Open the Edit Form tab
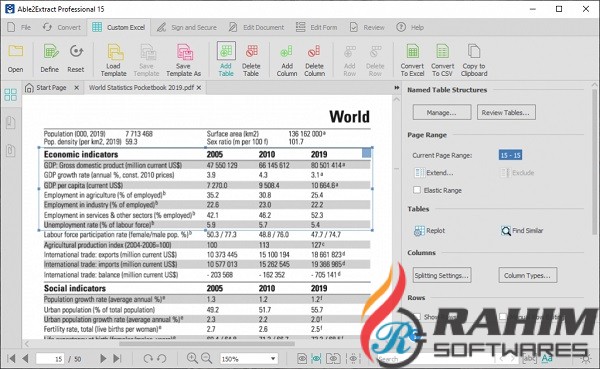The image size is (600, 369). pyautogui.click(x=316, y=27)
